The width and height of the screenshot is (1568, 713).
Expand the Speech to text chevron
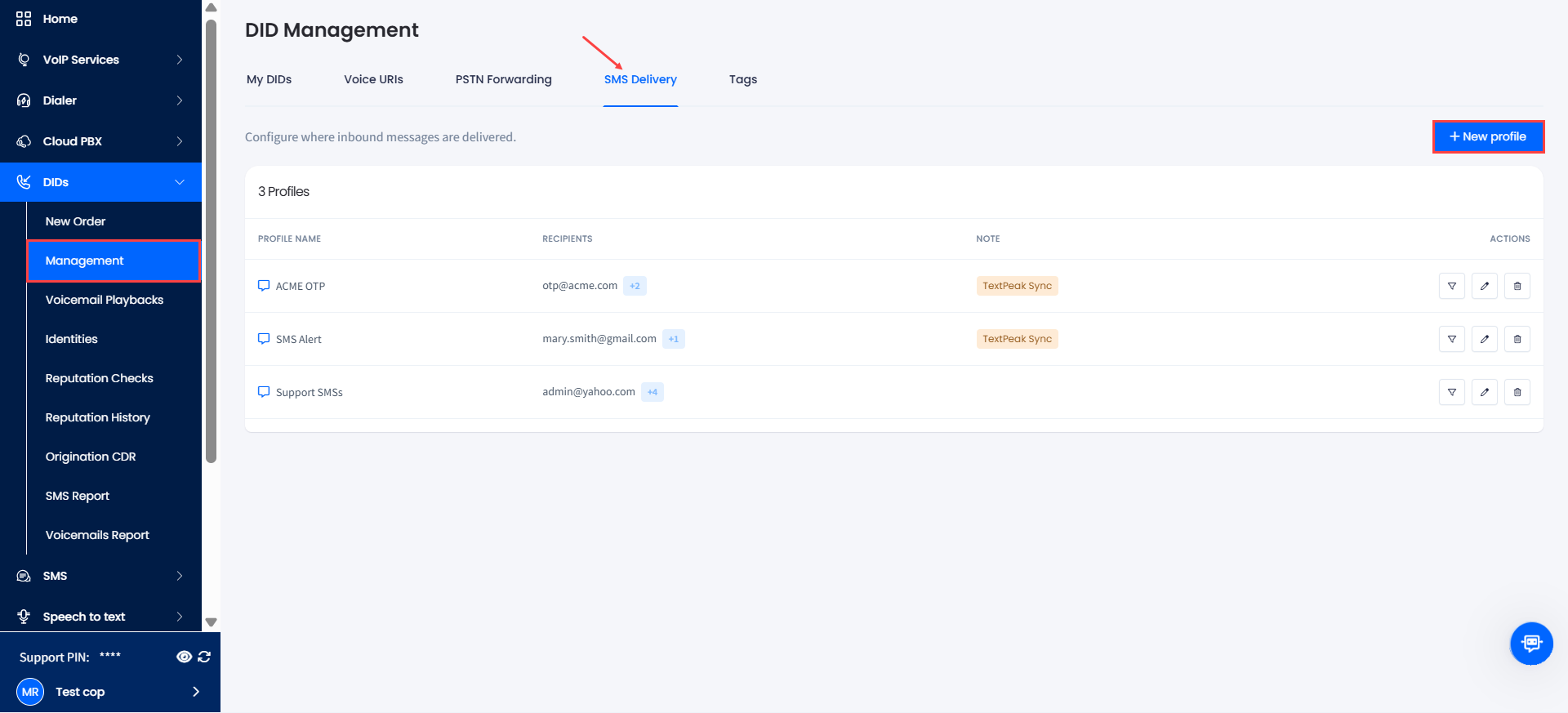[180, 617]
